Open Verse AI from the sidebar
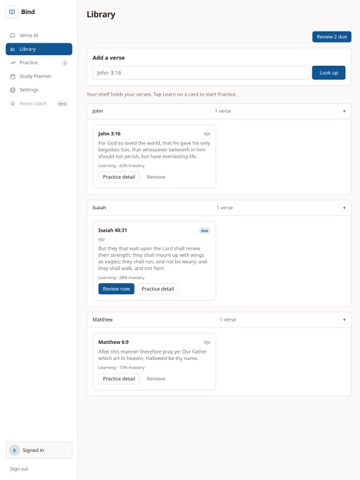Image resolution: width=360 pixels, height=480 pixels. click(39, 35)
